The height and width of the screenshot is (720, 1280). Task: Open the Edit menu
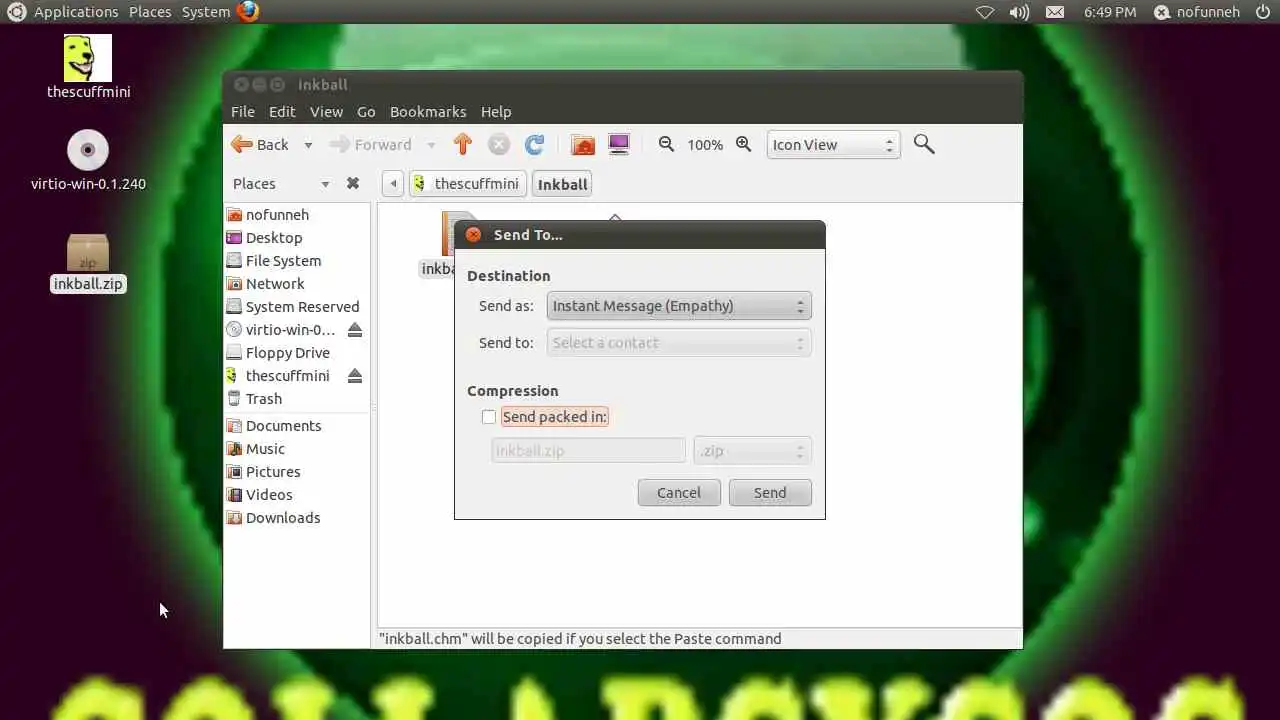[x=282, y=112]
